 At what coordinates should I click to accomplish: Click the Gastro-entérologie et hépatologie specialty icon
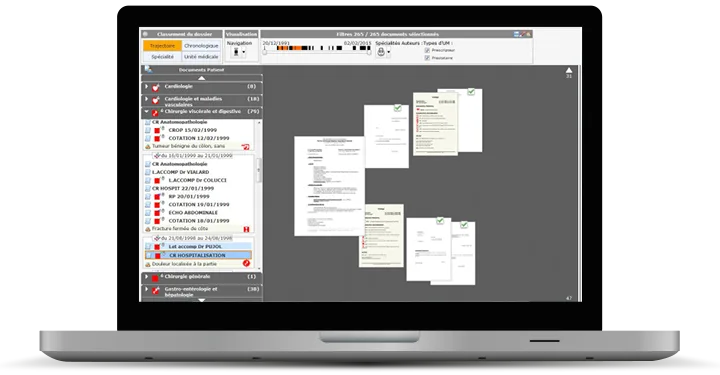click(156, 290)
